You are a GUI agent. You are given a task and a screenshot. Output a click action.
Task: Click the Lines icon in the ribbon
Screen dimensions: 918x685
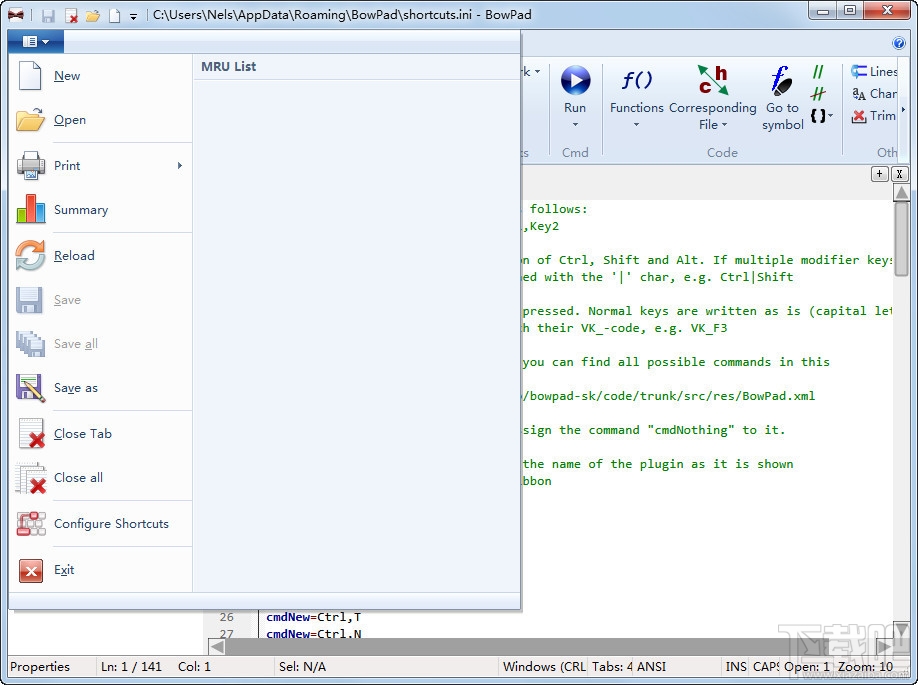(x=859, y=71)
